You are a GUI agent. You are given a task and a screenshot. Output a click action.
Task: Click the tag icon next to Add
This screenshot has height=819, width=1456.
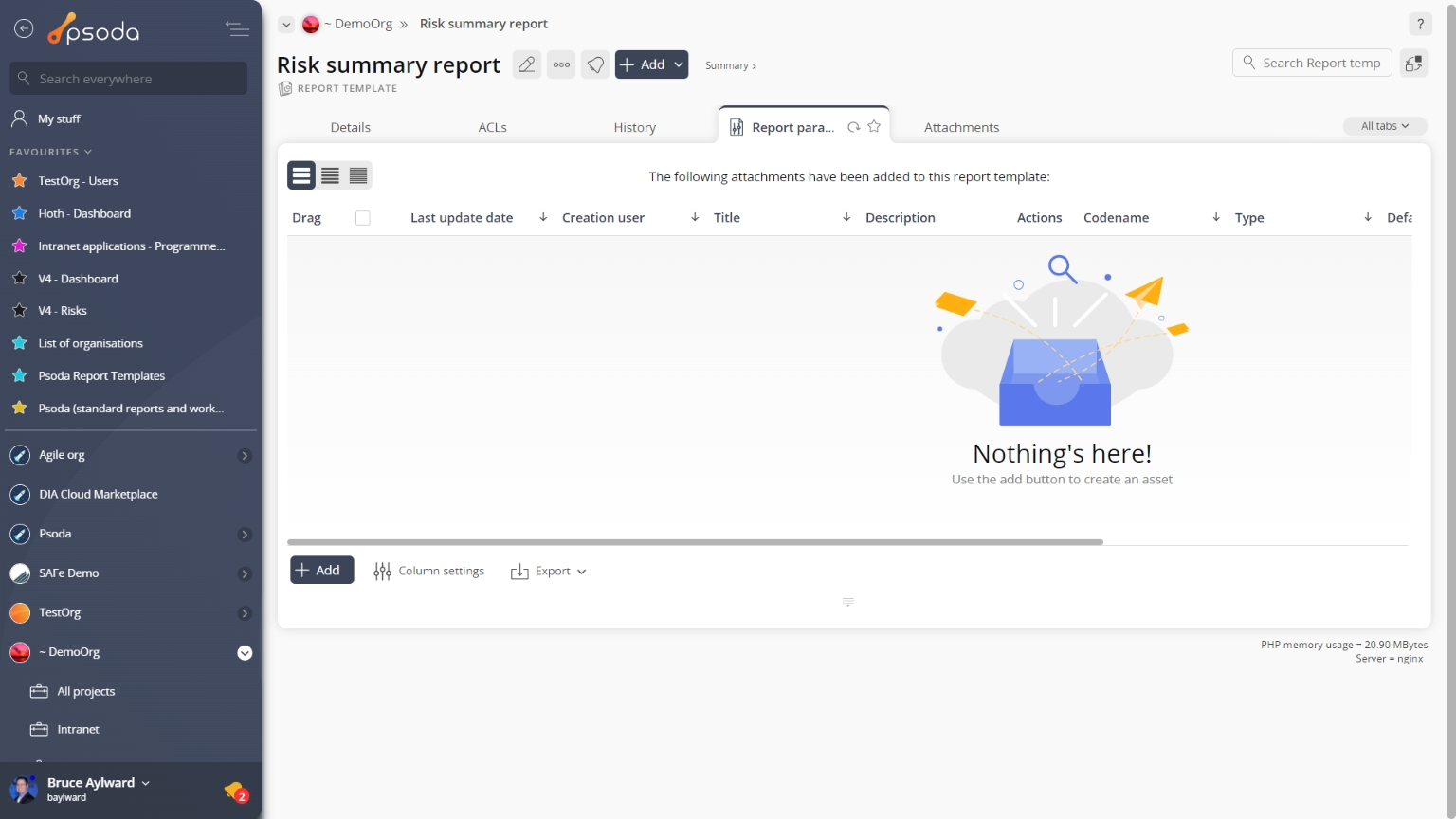[x=595, y=64]
